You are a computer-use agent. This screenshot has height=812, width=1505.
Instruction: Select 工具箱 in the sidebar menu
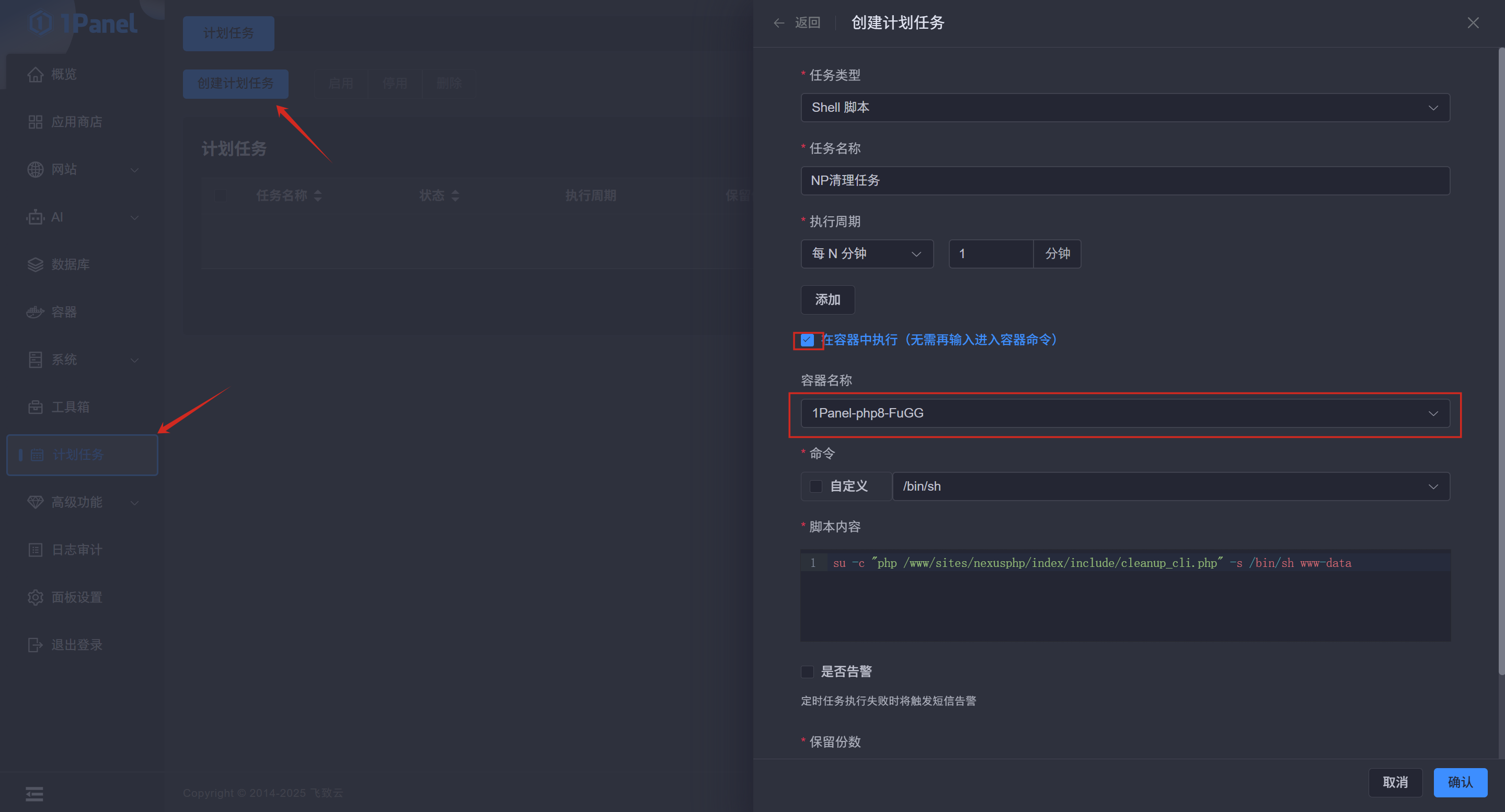click(x=70, y=407)
